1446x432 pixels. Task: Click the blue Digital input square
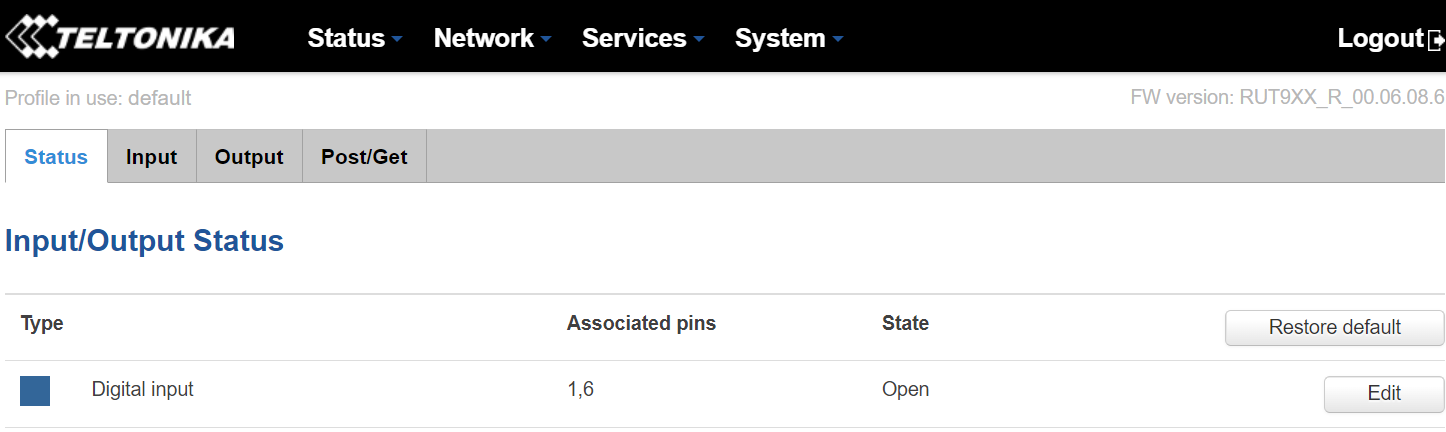coord(35,391)
